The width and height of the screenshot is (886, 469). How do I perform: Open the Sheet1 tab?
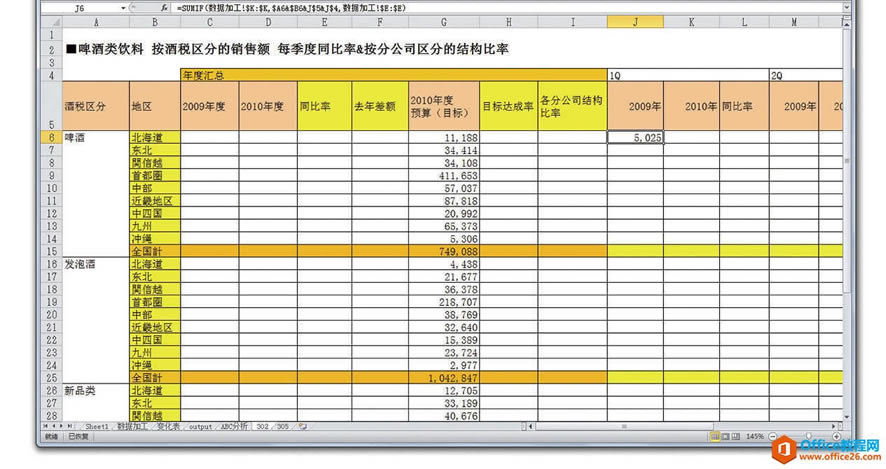click(97, 427)
